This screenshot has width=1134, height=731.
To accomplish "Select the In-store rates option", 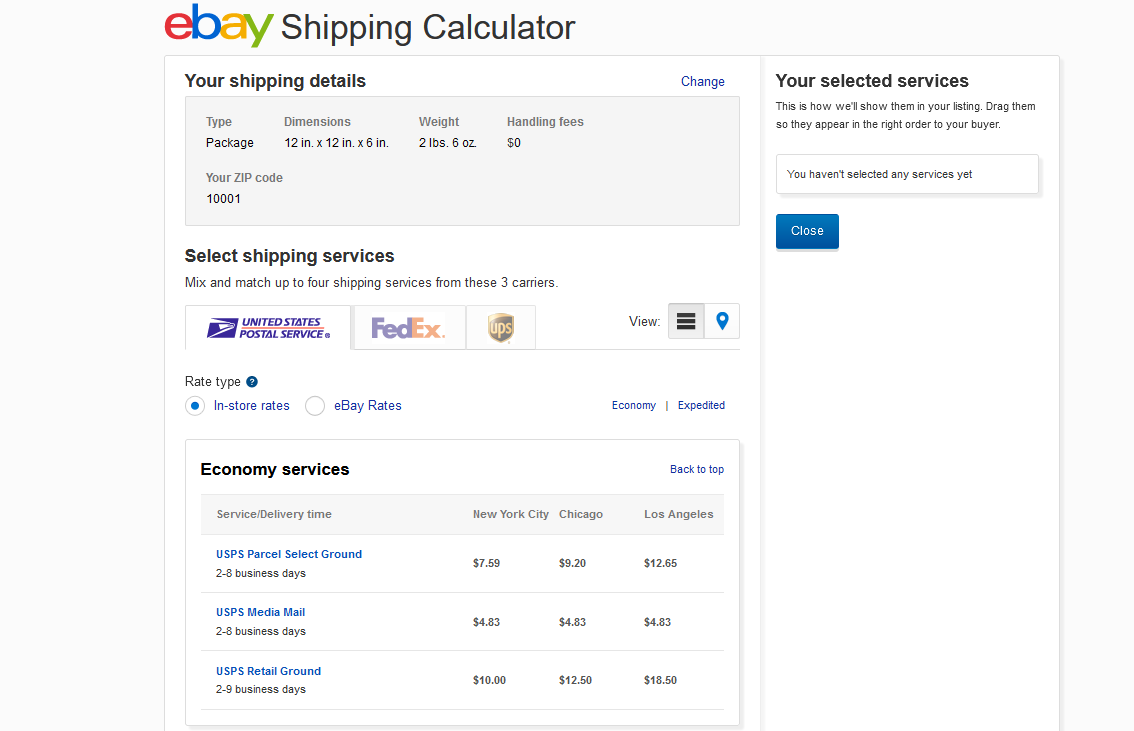I will point(195,405).
